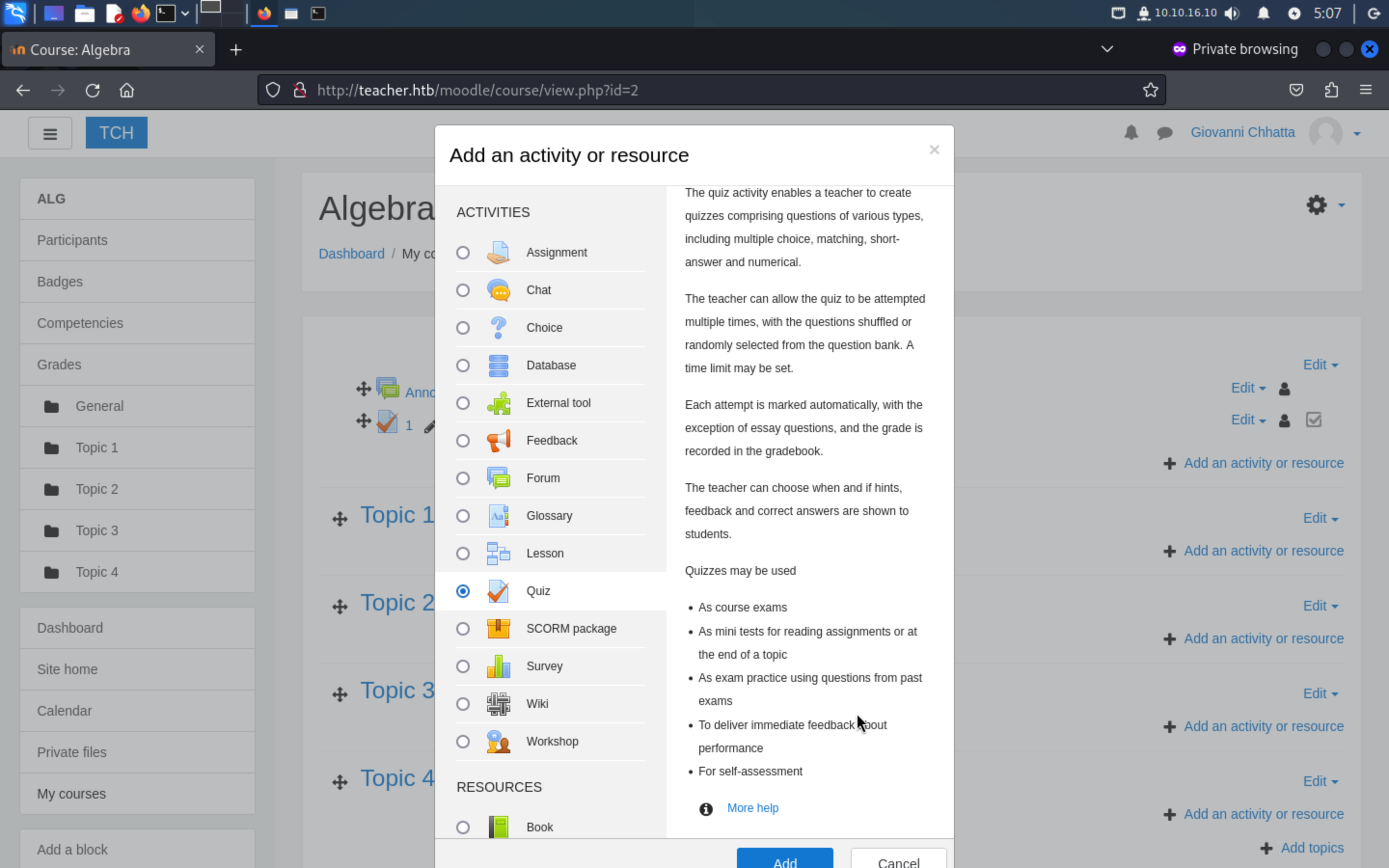Viewport: 1389px width, 868px height.
Task: Click the hamburger side panel toggle
Action: click(x=50, y=134)
